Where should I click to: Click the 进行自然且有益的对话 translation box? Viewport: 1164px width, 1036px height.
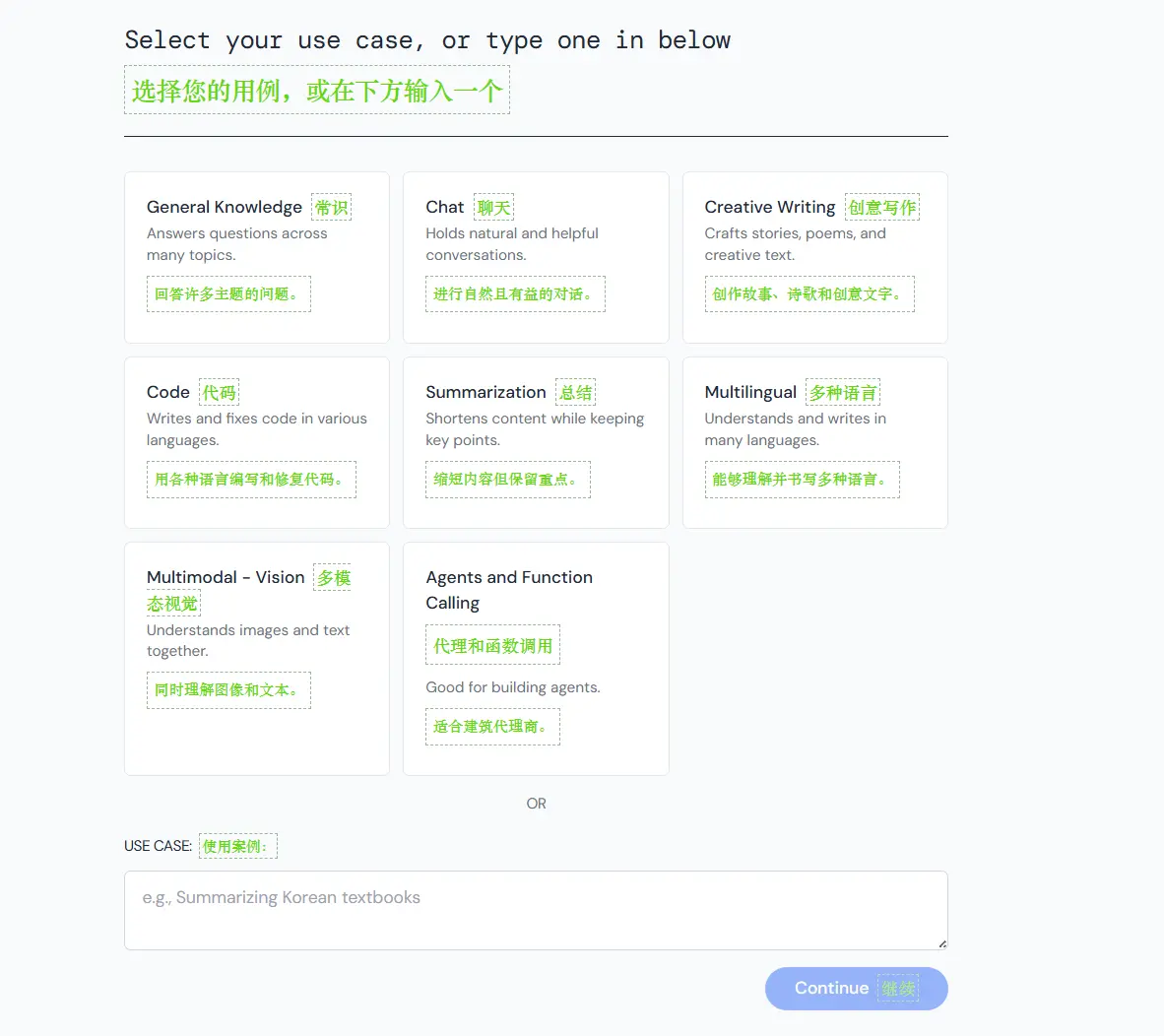point(515,294)
